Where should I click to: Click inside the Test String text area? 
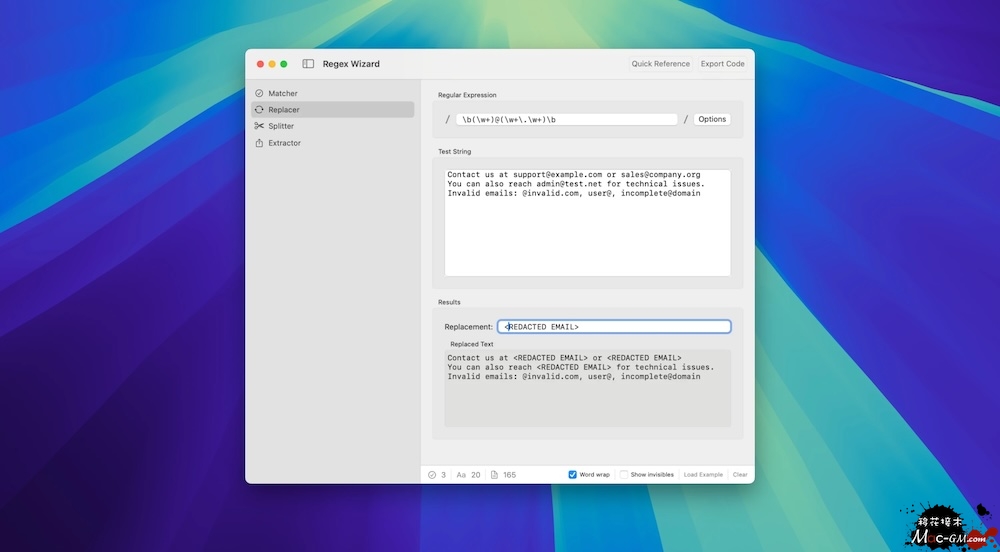587,235
